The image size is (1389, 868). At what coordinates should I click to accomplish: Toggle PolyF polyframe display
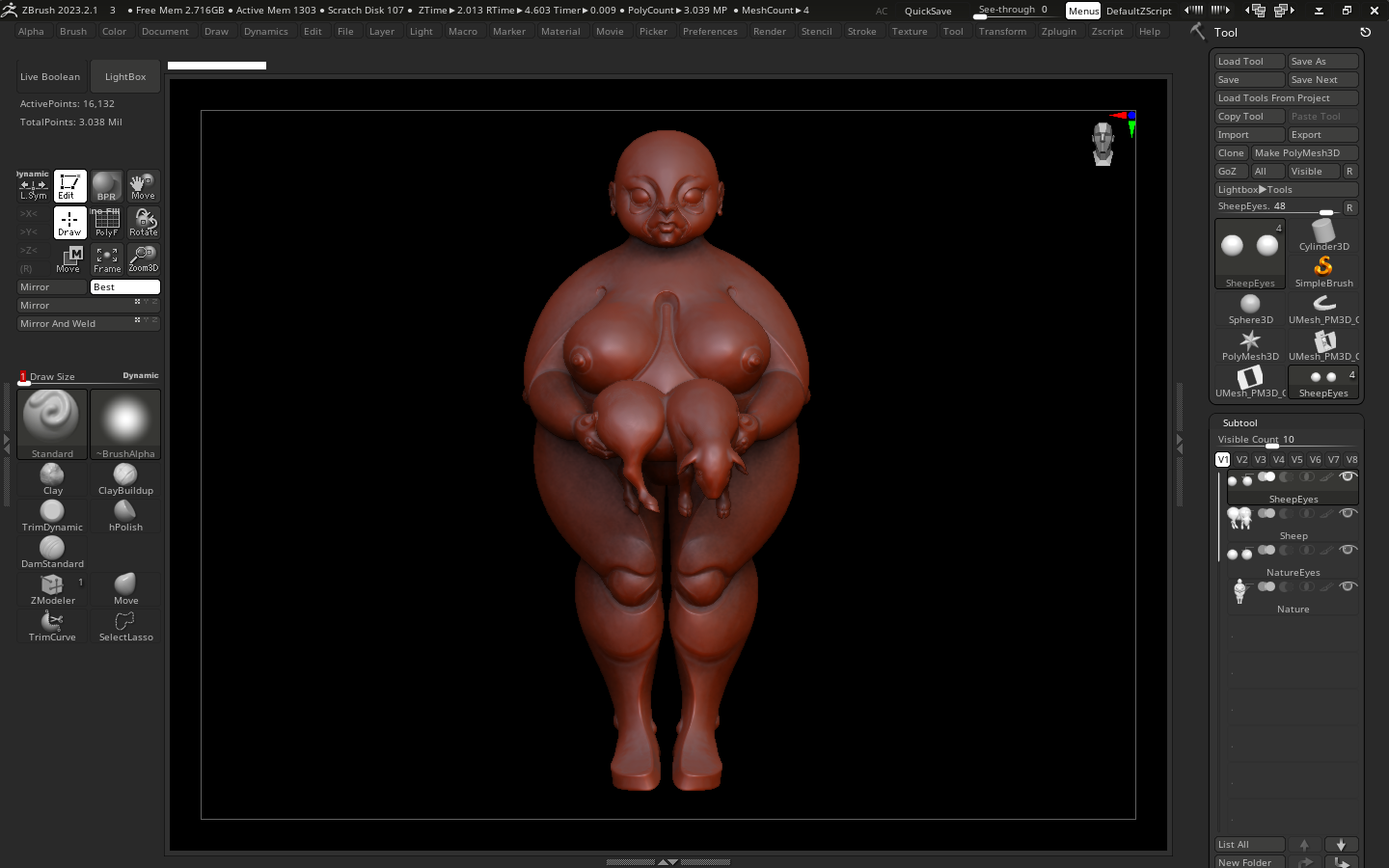pyautogui.click(x=106, y=223)
